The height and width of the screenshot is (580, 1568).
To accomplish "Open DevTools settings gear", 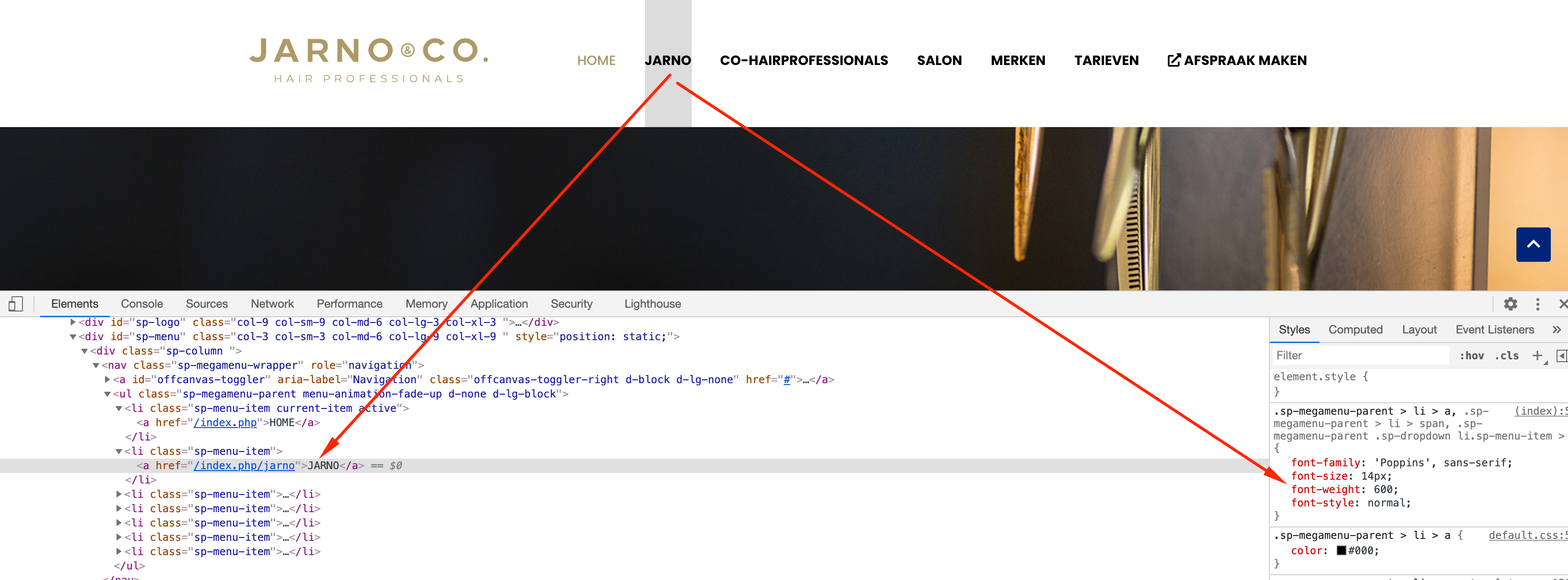I will 1510,304.
